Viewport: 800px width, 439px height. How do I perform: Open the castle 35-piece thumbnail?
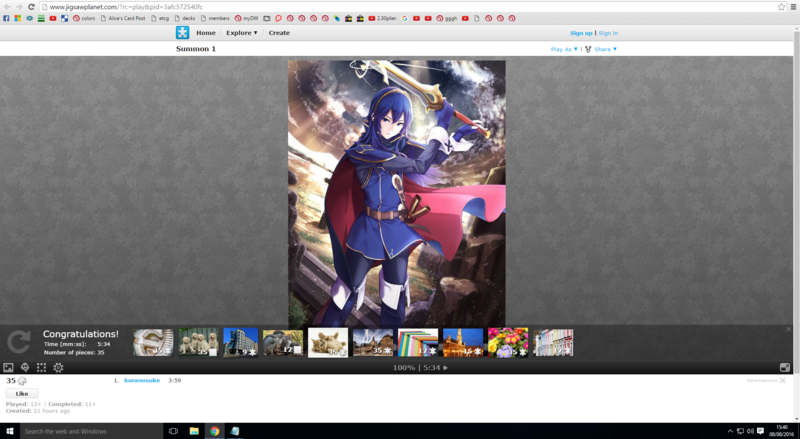(373, 343)
